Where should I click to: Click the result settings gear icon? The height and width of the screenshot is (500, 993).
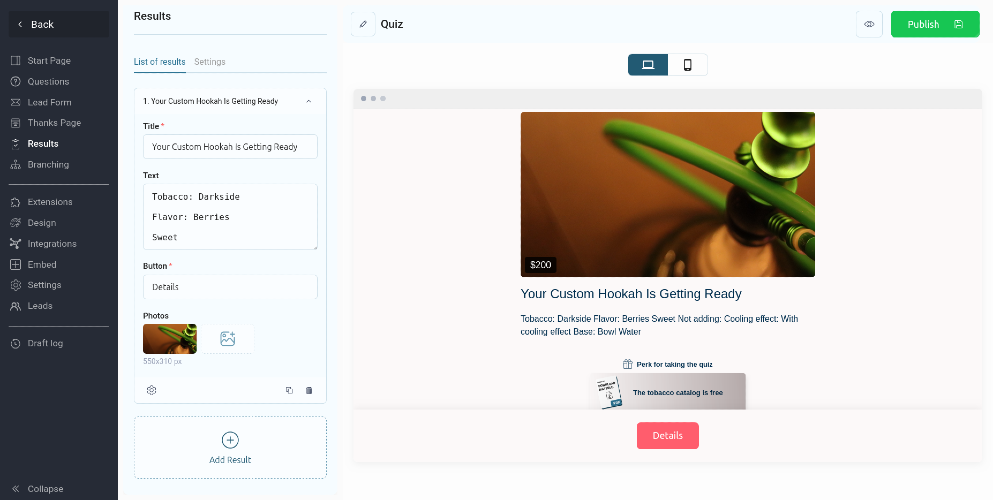(151, 390)
